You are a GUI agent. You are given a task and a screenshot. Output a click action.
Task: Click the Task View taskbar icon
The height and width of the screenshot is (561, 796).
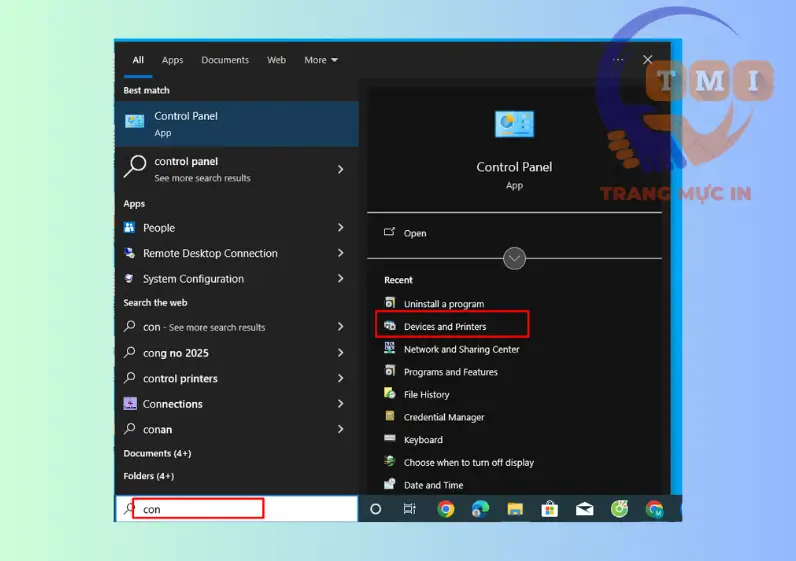click(x=410, y=509)
